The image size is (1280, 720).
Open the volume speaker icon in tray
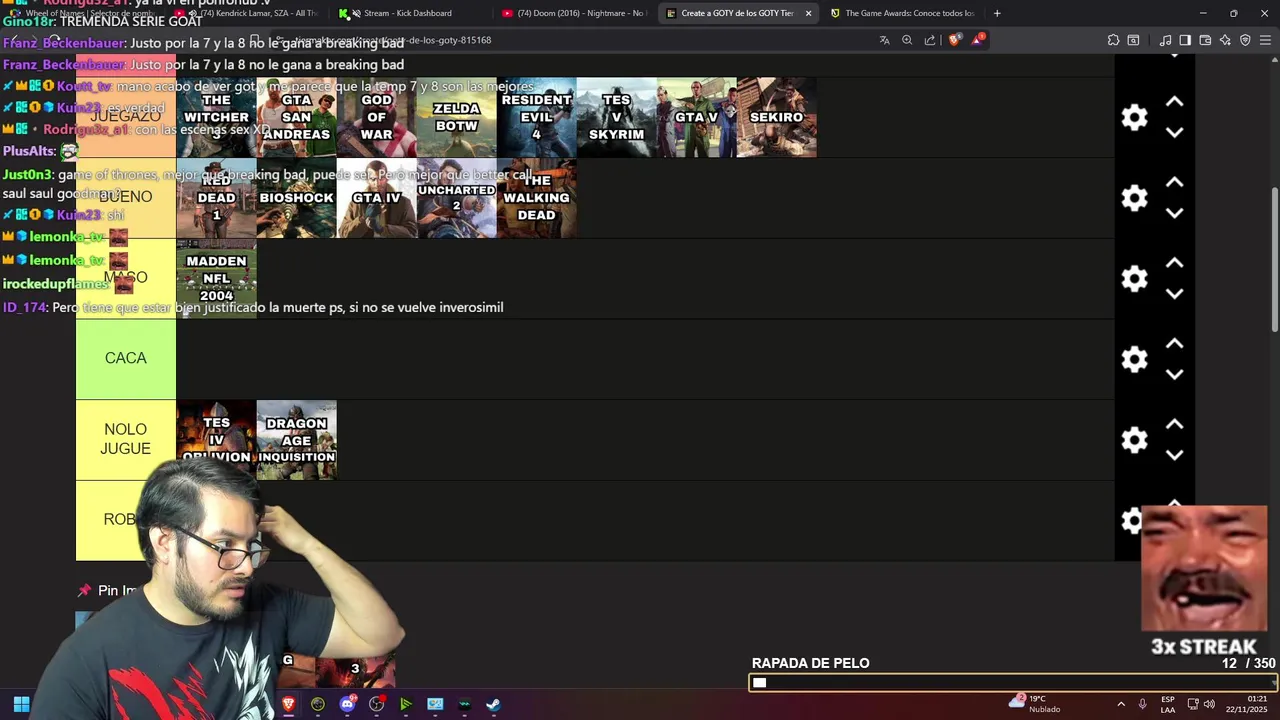click(x=1209, y=704)
